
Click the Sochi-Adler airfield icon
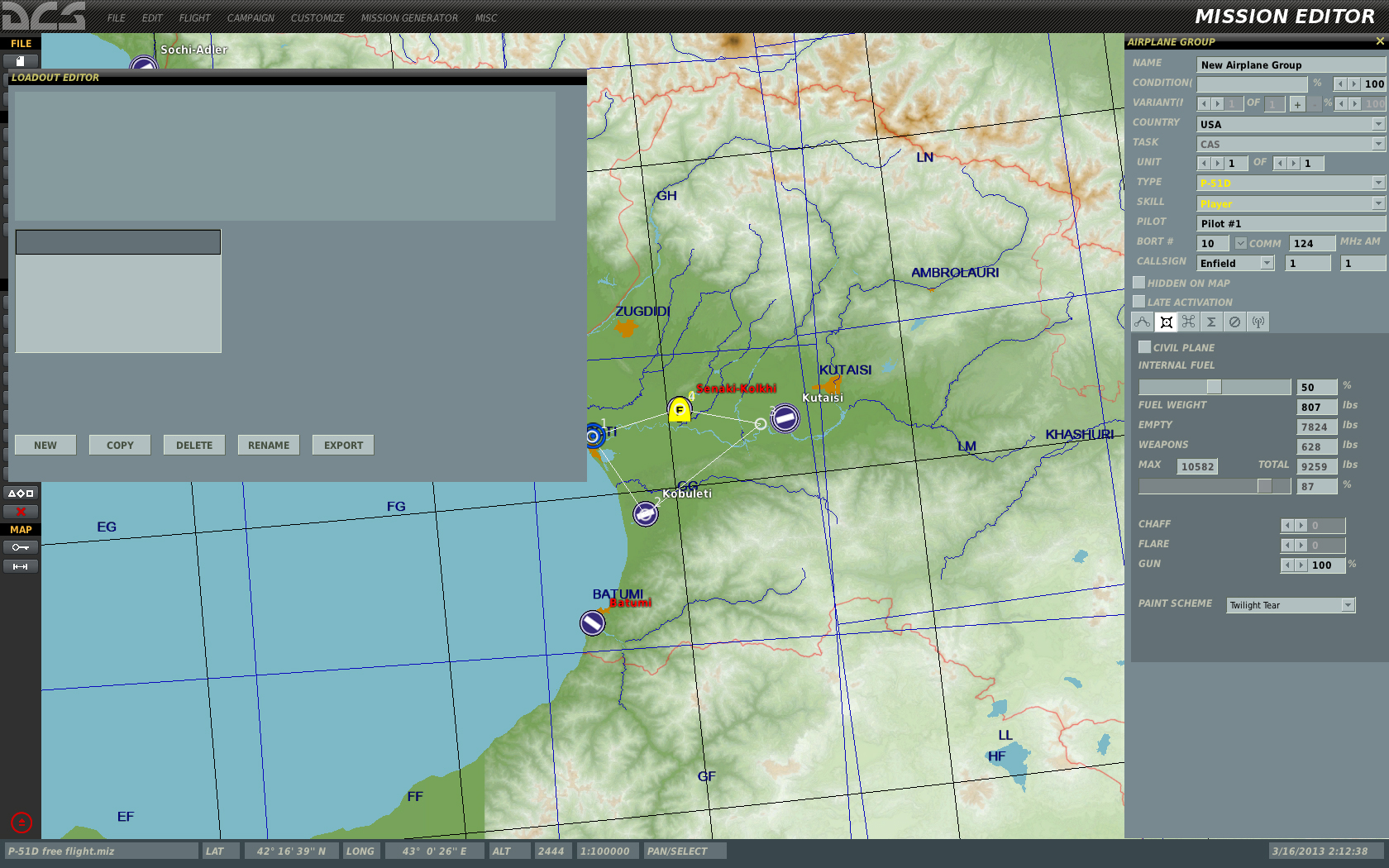[144, 63]
